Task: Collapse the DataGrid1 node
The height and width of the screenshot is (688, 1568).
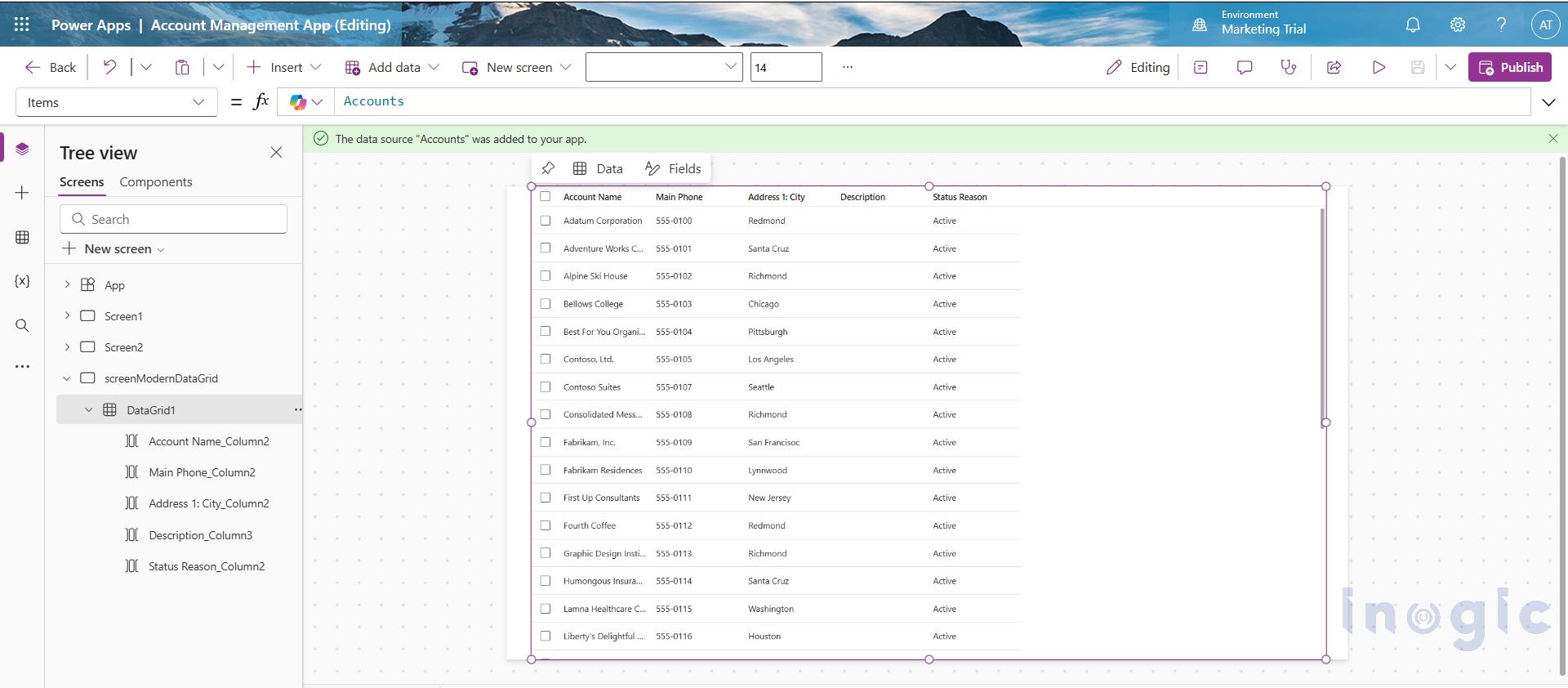Action: tap(88, 409)
